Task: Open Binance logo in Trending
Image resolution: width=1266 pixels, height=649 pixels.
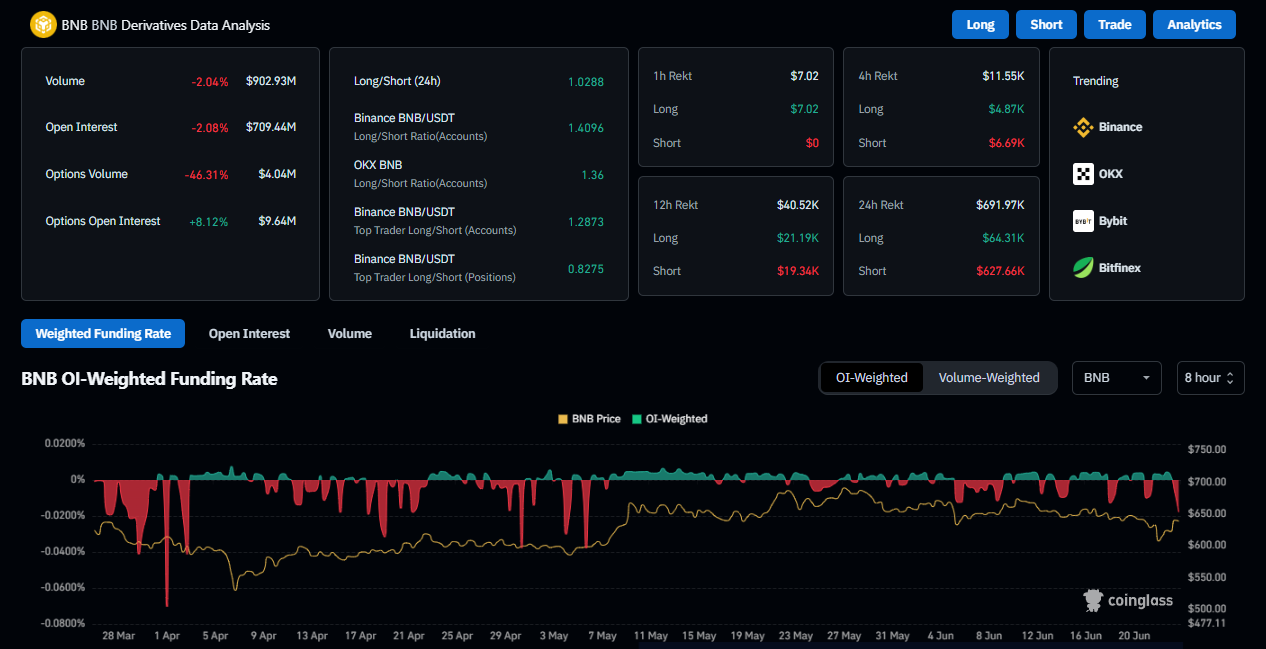Action: [1083, 127]
